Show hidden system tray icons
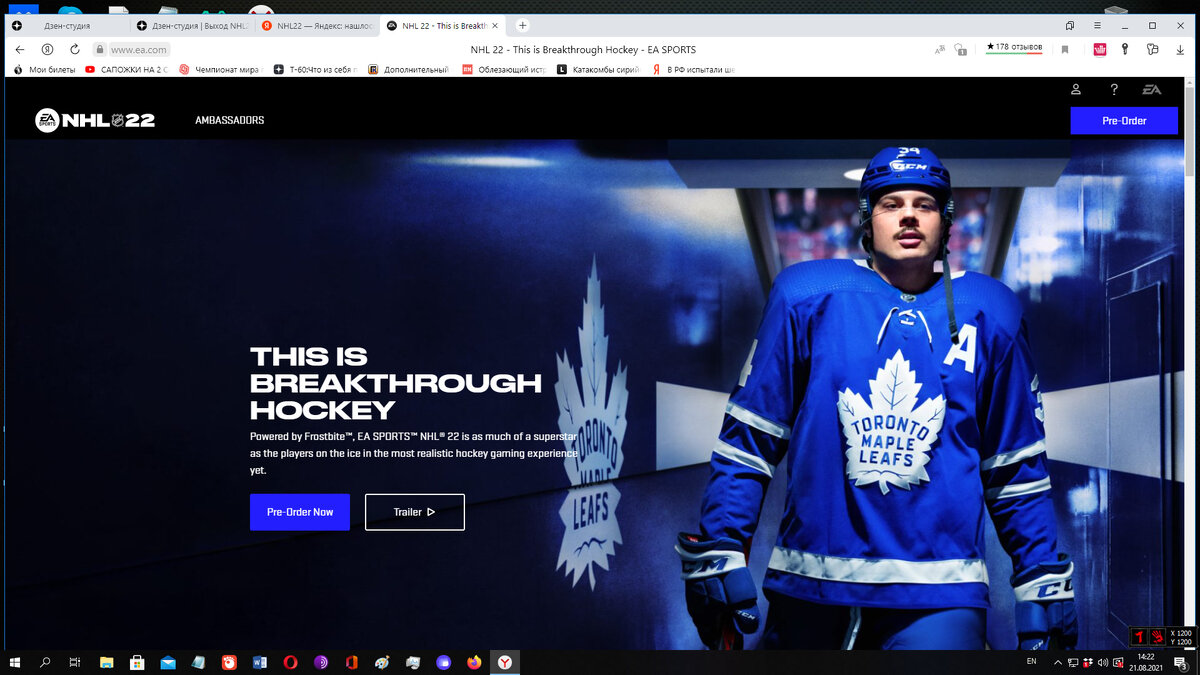Screen dimensions: 1200x675 1058,662
